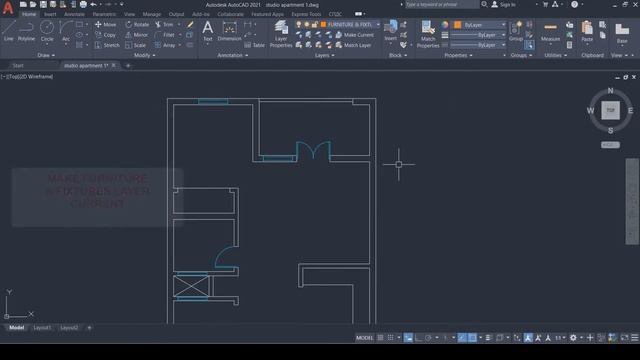Toggle 2D object snap in status bar
The image size is (640, 360).
(x=472, y=338)
